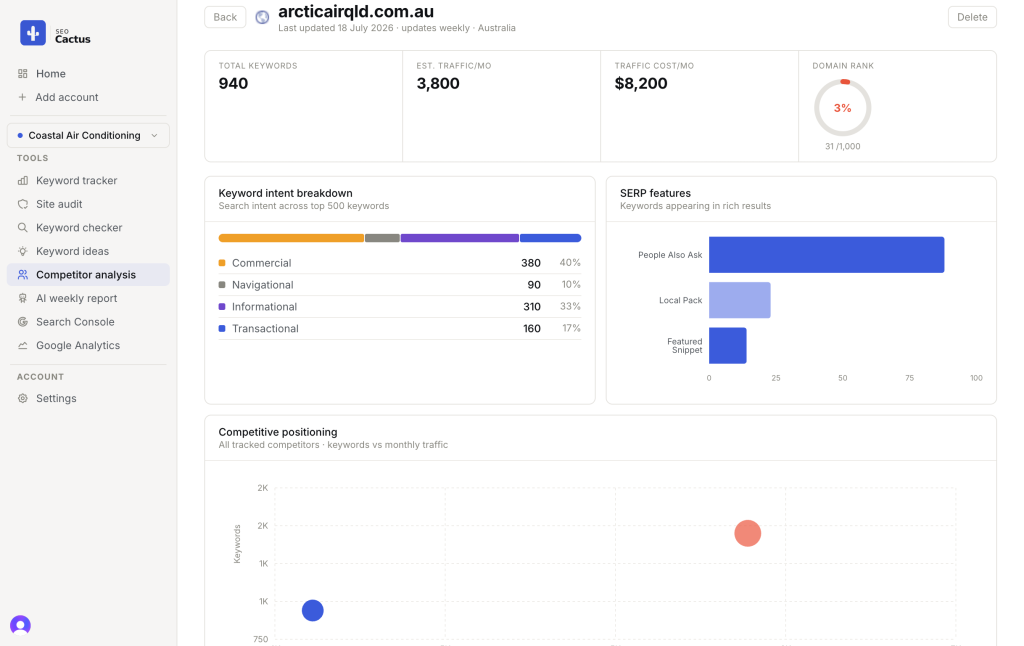1024x646 pixels.
Task: Open the Keyword ideas lightbulb icon
Action: 23,251
